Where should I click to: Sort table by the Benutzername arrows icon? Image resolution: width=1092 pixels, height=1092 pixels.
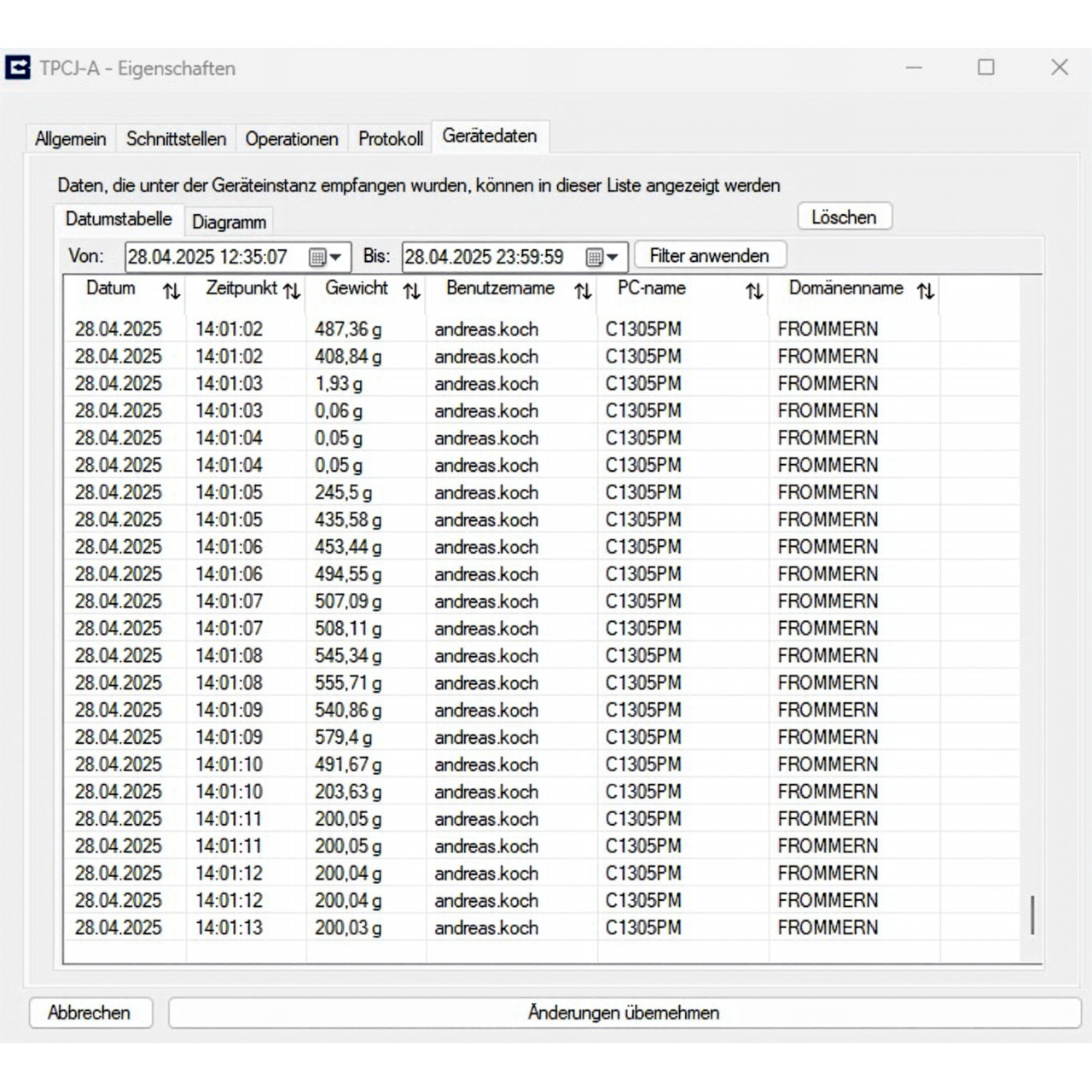[584, 292]
